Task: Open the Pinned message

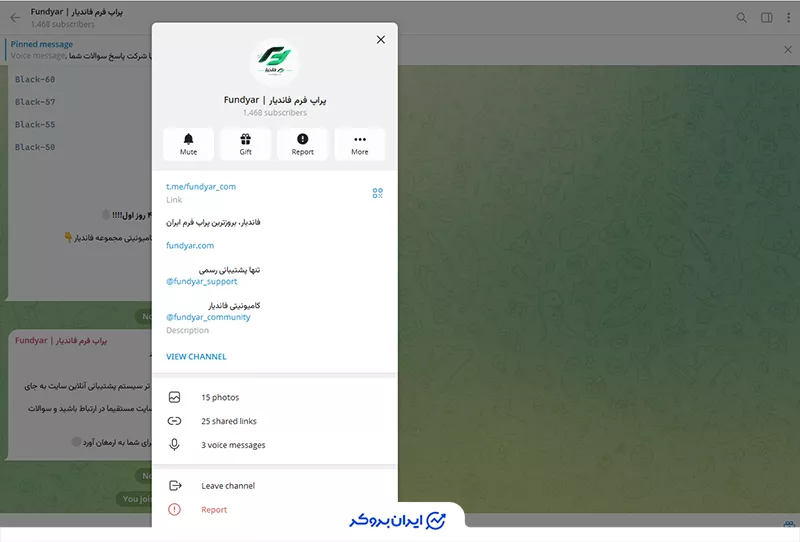Action: pyautogui.click(x=77, y=50)
